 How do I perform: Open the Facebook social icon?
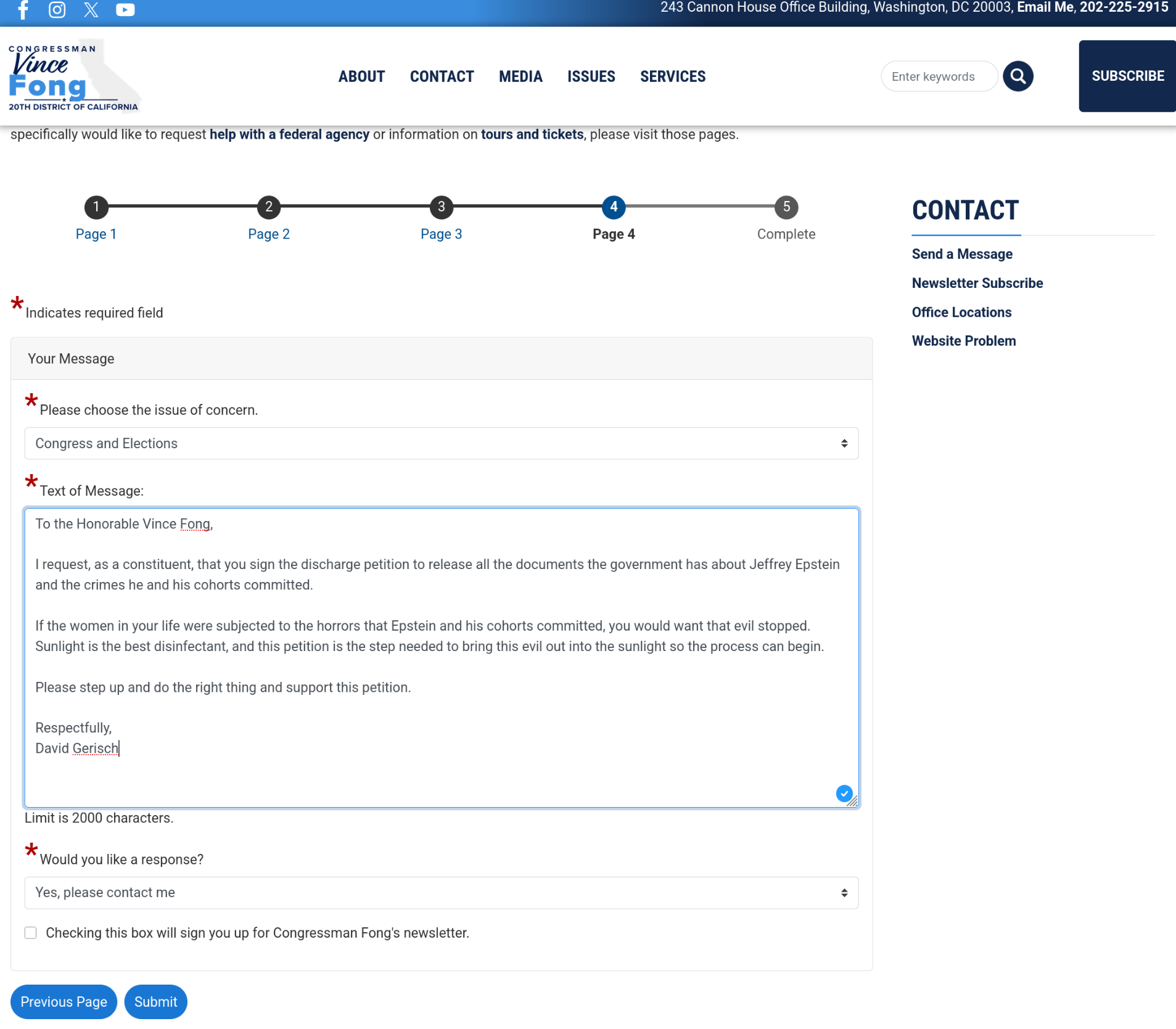[x=23, y=10]
